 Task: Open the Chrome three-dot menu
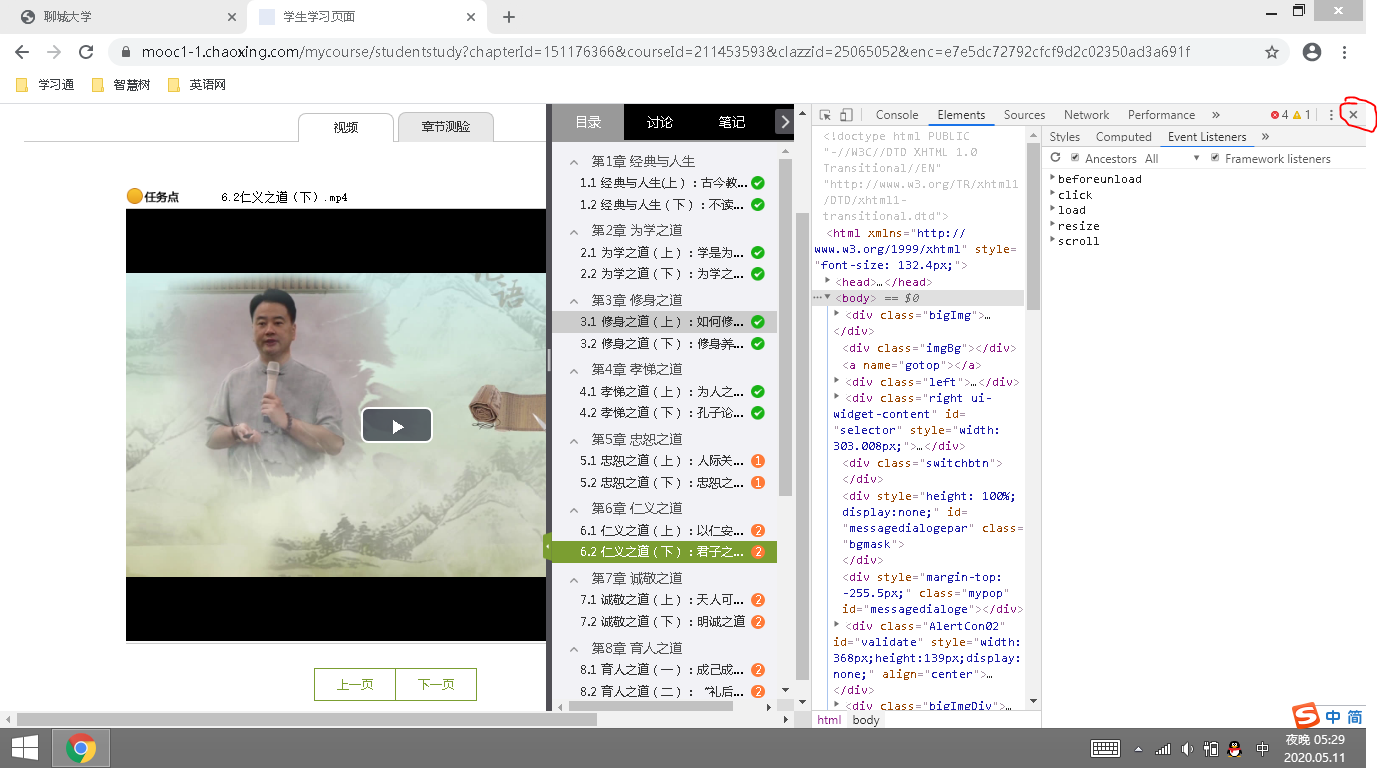(x=1345, y=52)
